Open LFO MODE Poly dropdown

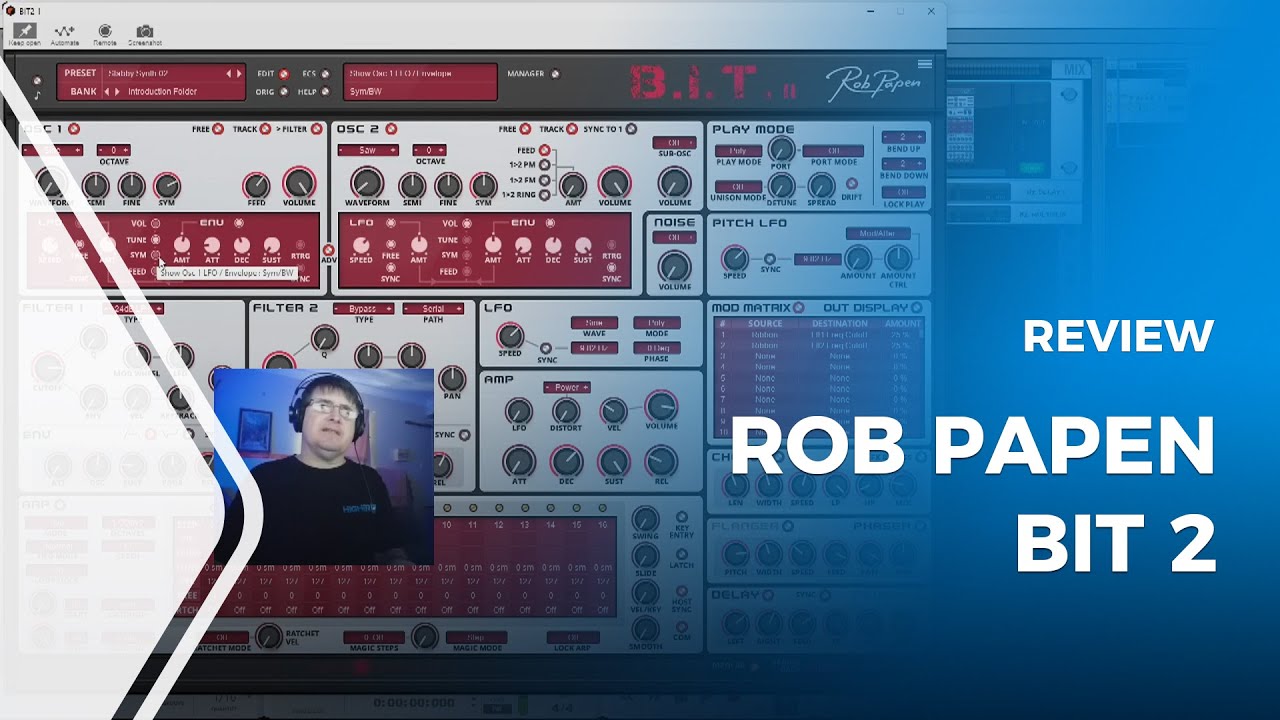(657, 323)
